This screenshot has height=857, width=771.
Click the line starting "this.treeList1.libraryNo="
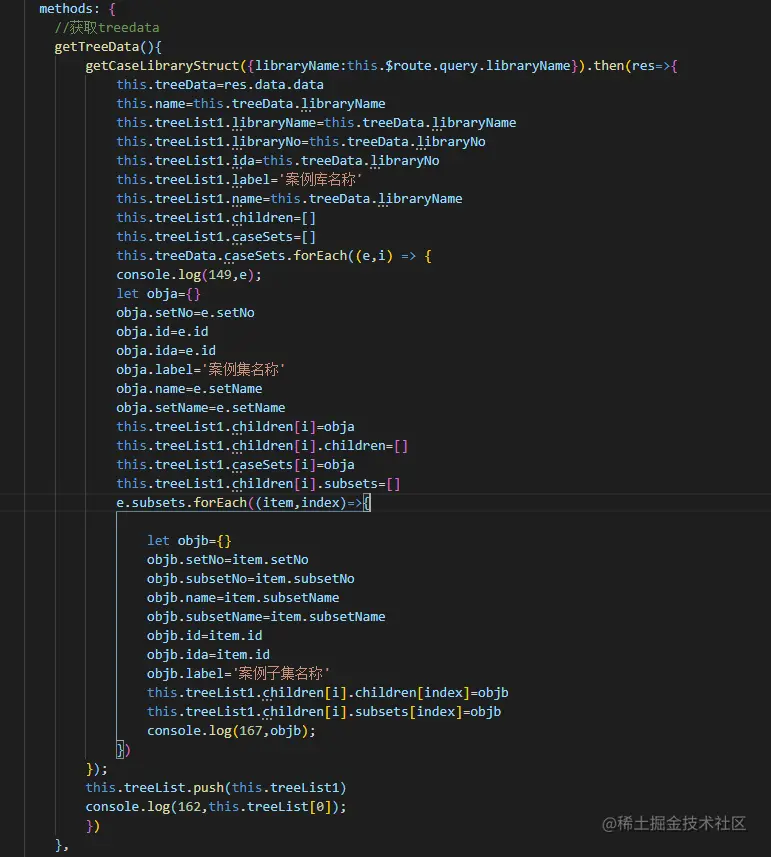[x=301, y=142]
